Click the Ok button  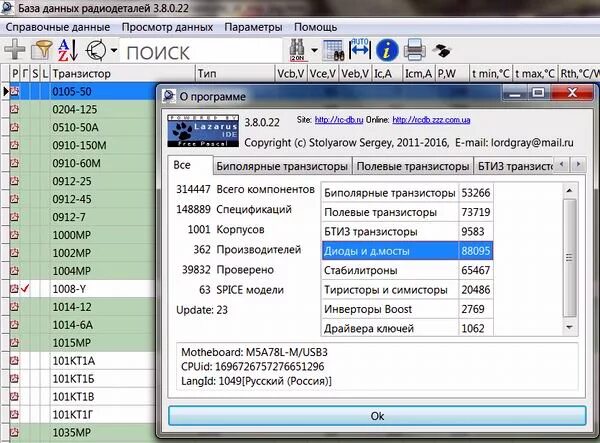pos(377,416)
